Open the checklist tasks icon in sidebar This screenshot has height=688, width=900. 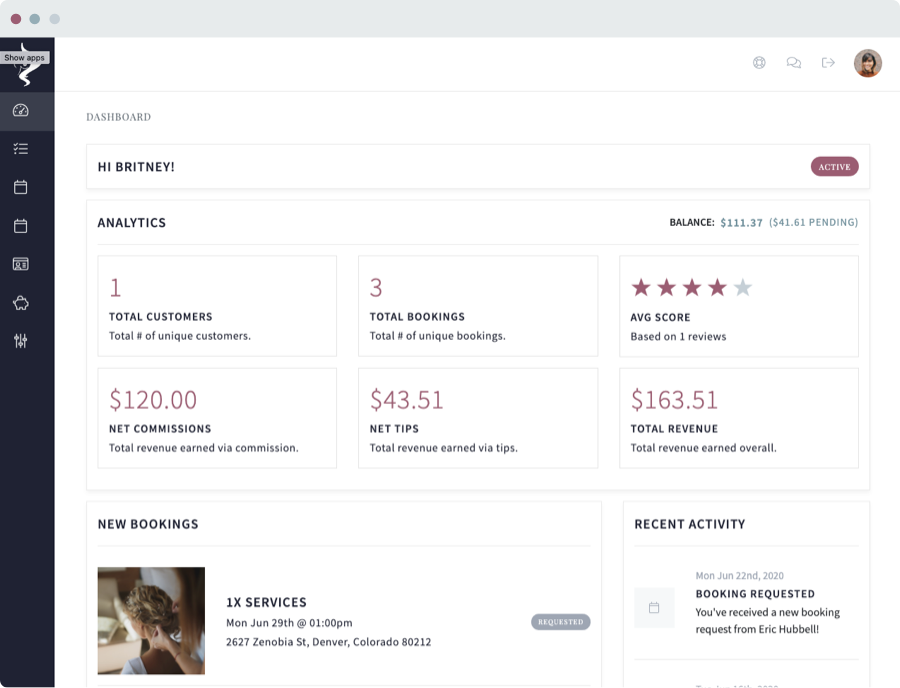20,149
